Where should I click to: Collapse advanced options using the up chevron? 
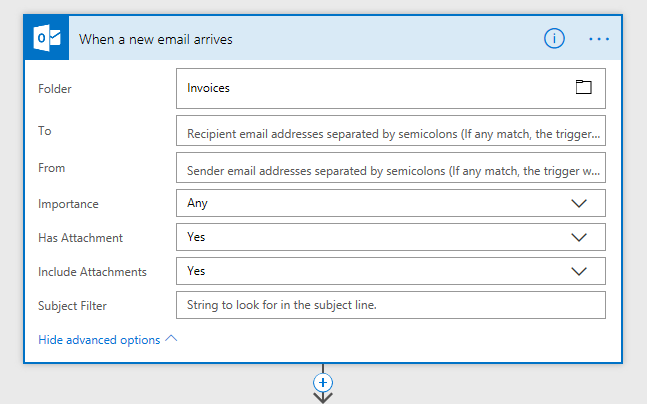tap(171, 339)
